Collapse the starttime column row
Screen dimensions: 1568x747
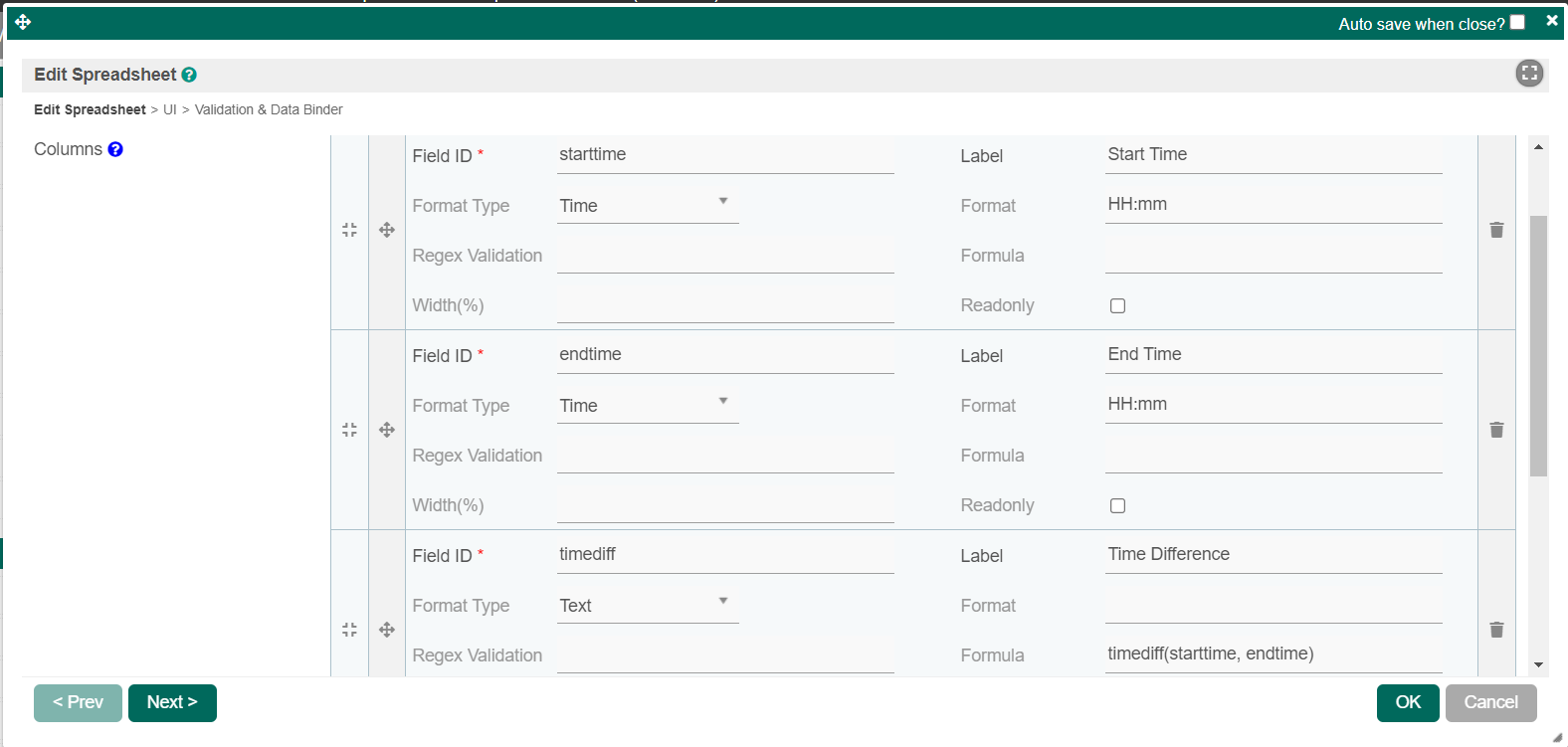coord(349,230)
